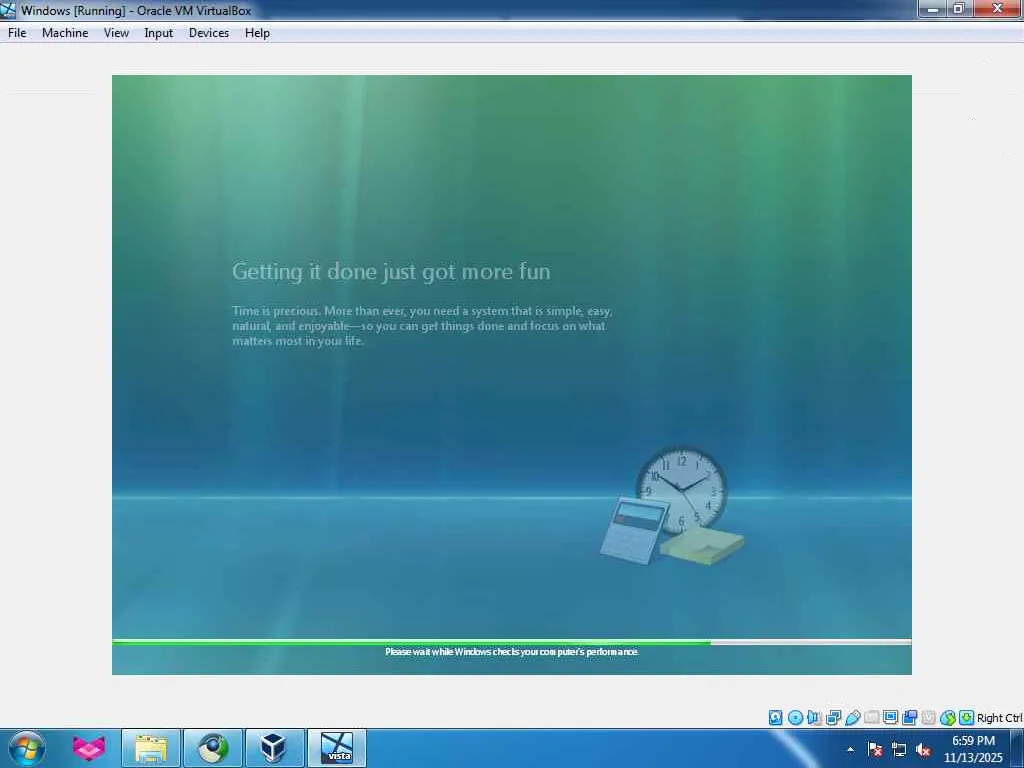Open the View menu

click(x=116, y=33)
